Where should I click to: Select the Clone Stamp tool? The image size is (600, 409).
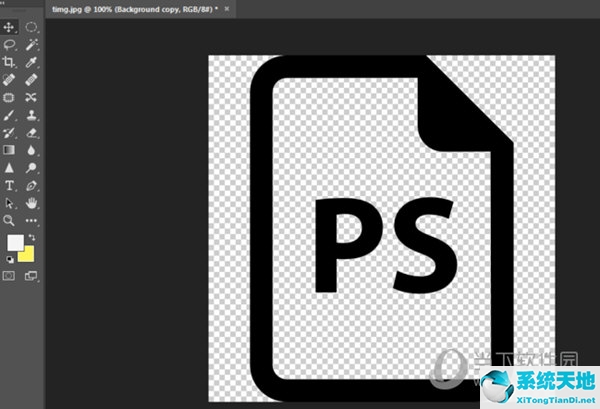tap(32, 114)
